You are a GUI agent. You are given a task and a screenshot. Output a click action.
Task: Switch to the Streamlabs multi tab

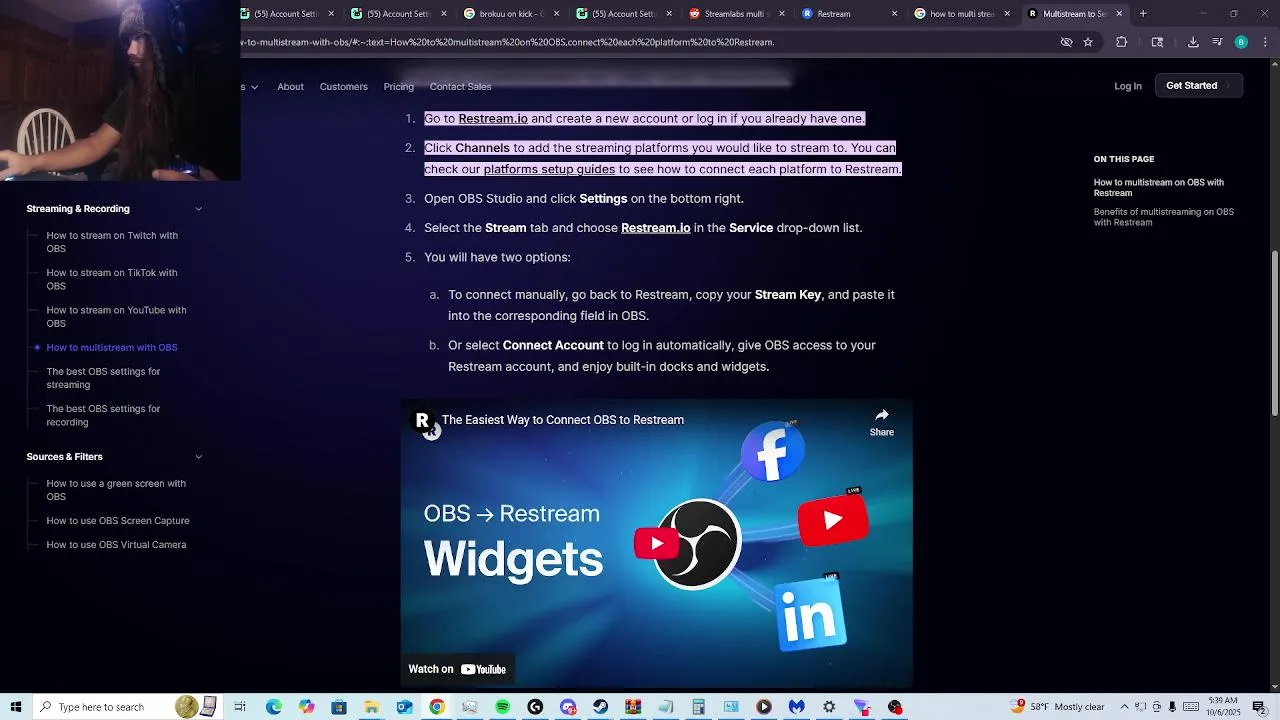tap(735, 14)
